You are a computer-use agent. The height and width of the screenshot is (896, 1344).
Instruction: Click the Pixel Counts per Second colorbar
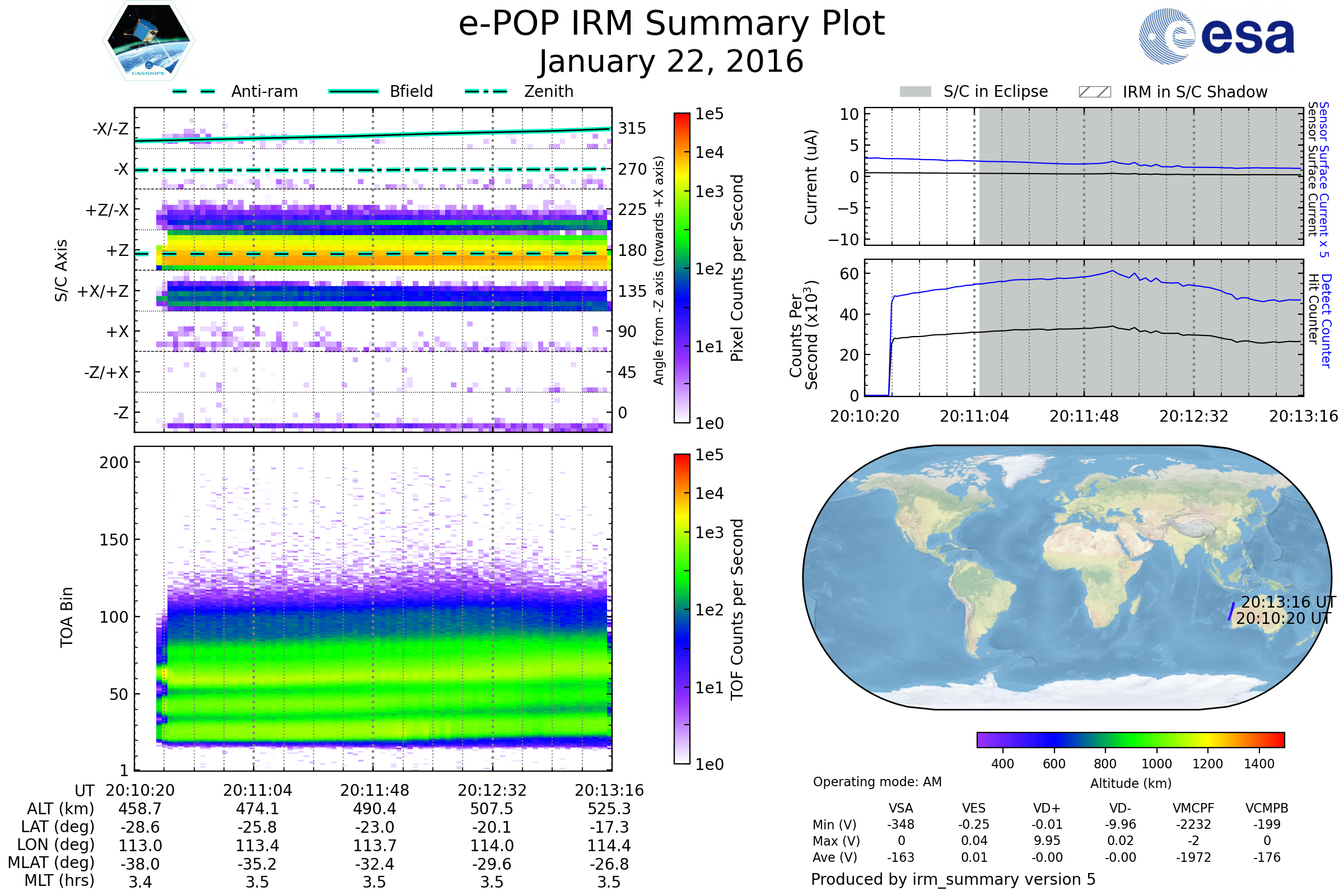pyautogui.click(x=682, y=268)
